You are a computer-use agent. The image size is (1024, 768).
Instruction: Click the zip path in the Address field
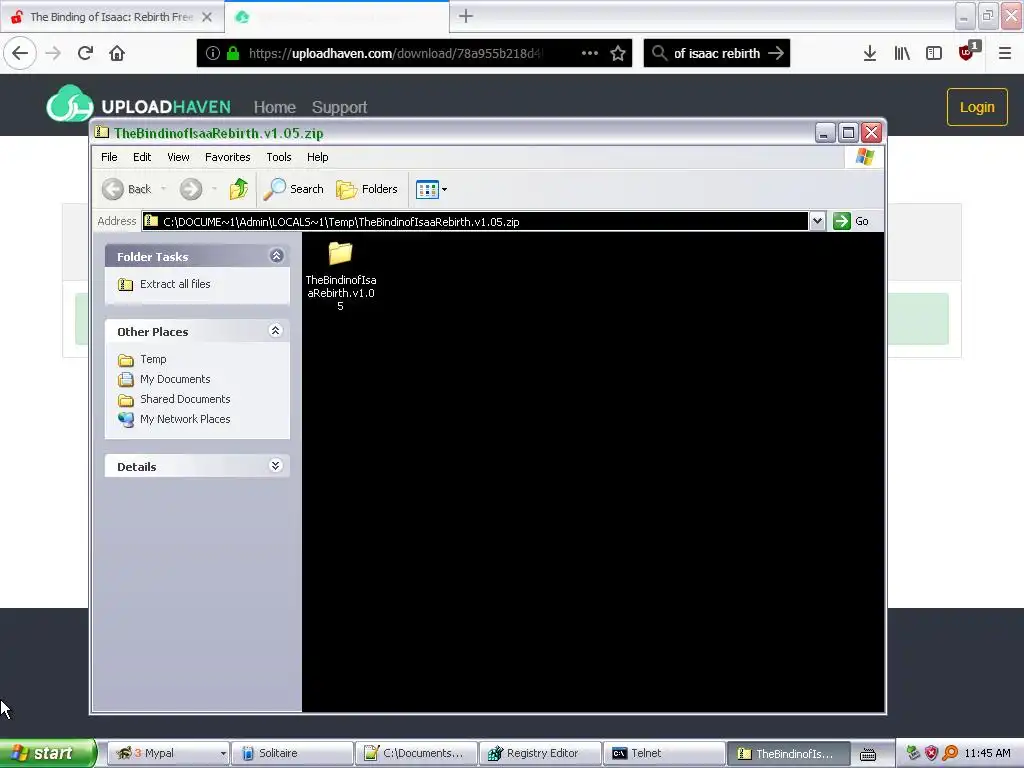click(341, 222)
